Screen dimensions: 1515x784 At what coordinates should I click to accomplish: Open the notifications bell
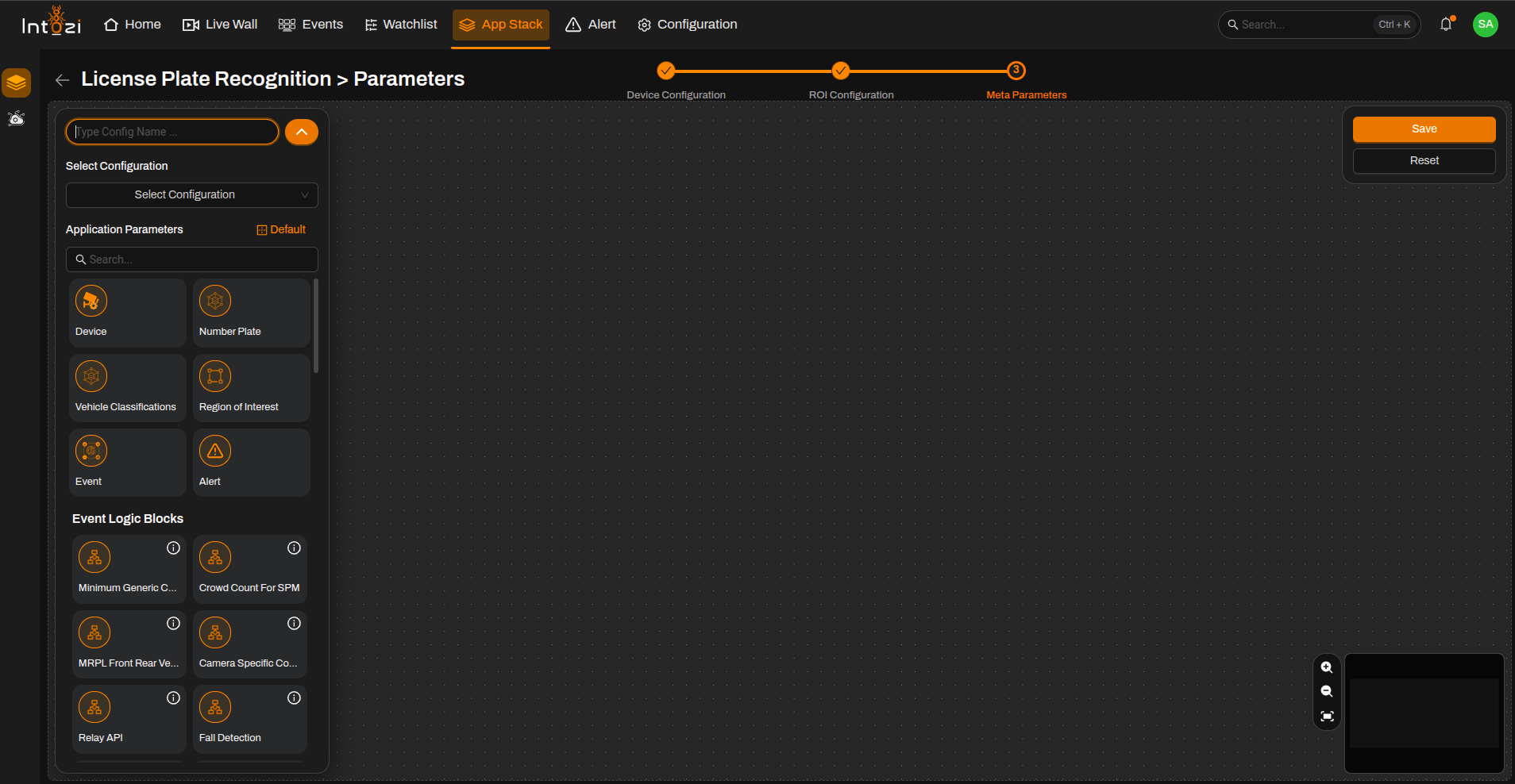click(x=1446, y=25)
